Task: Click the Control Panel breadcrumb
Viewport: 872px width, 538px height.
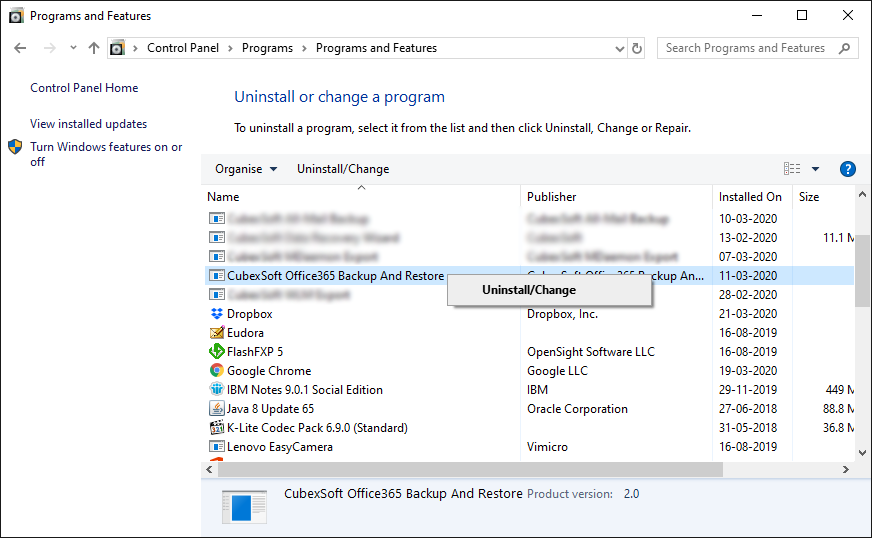Action: click(x=183, y=48)
